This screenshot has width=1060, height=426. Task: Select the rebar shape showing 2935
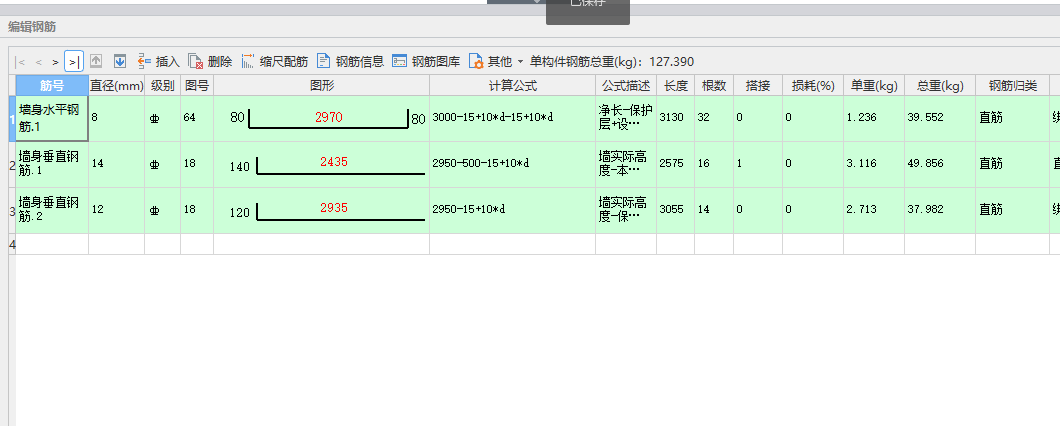click(x=322, y=210)
